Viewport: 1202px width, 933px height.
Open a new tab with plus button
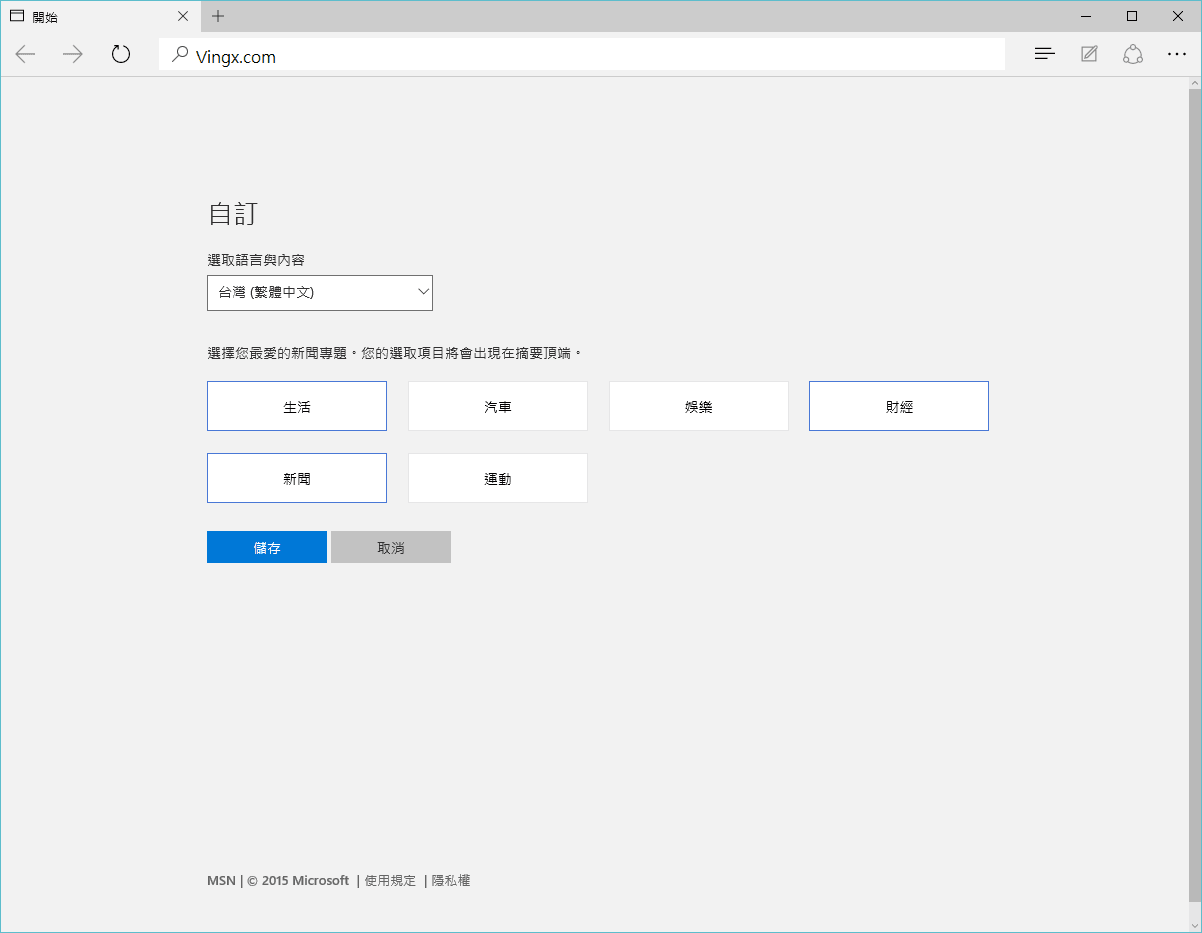pos(218,16)
